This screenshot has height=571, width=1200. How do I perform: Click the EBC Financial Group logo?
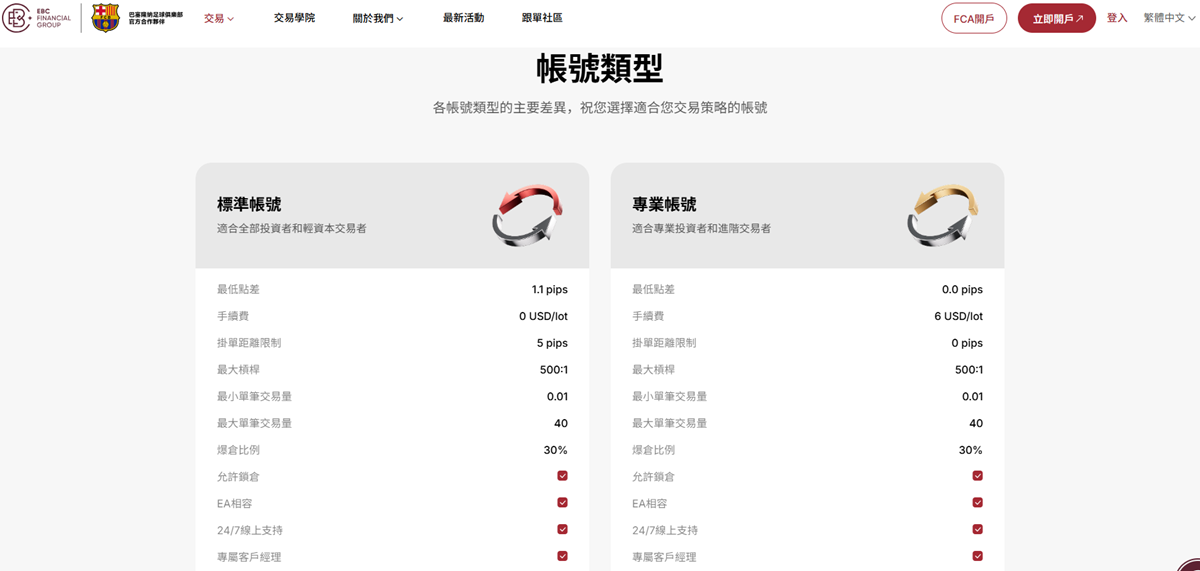click(36, 18)
